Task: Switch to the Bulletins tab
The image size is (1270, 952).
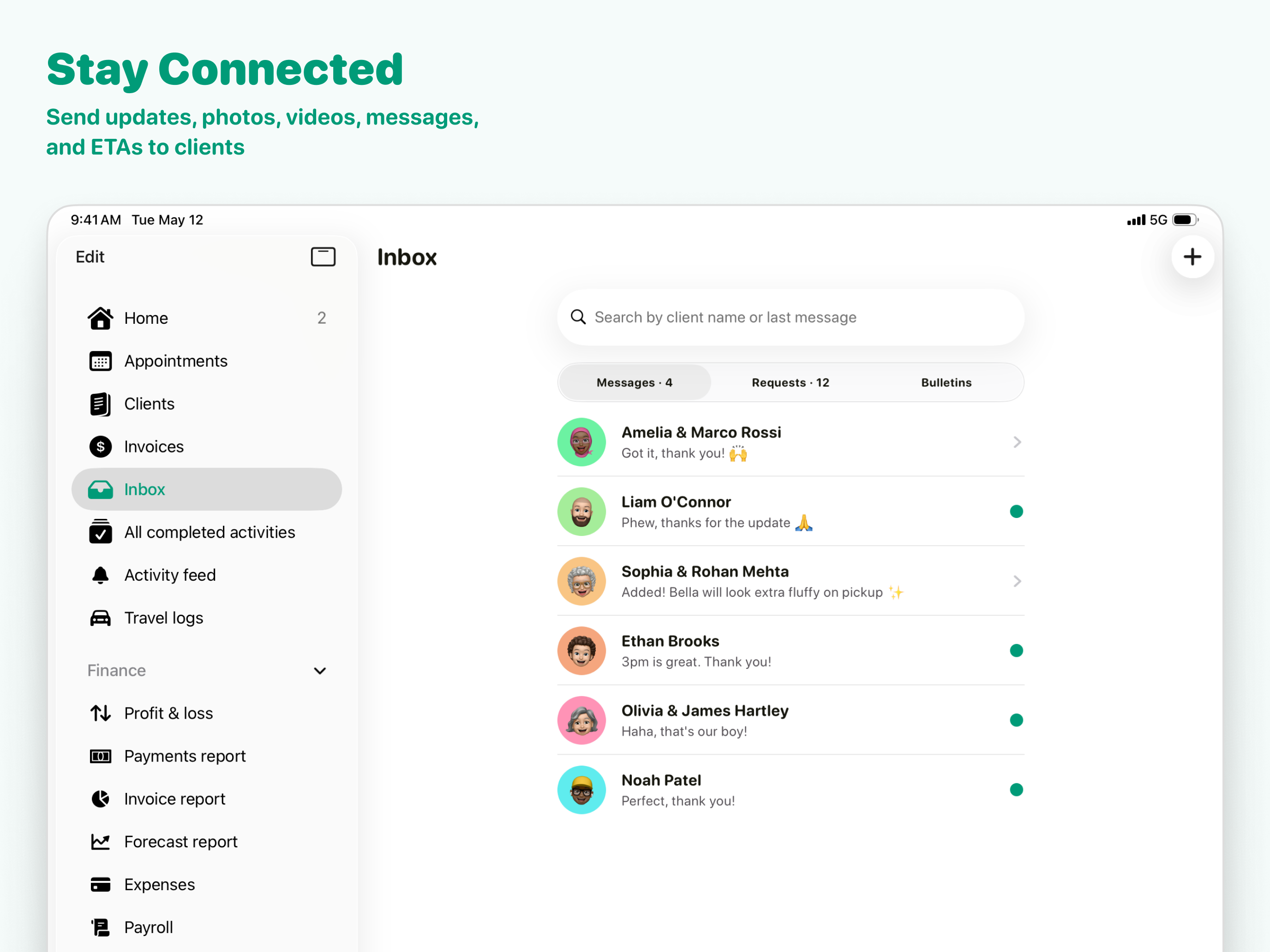Action: (946, 382)
